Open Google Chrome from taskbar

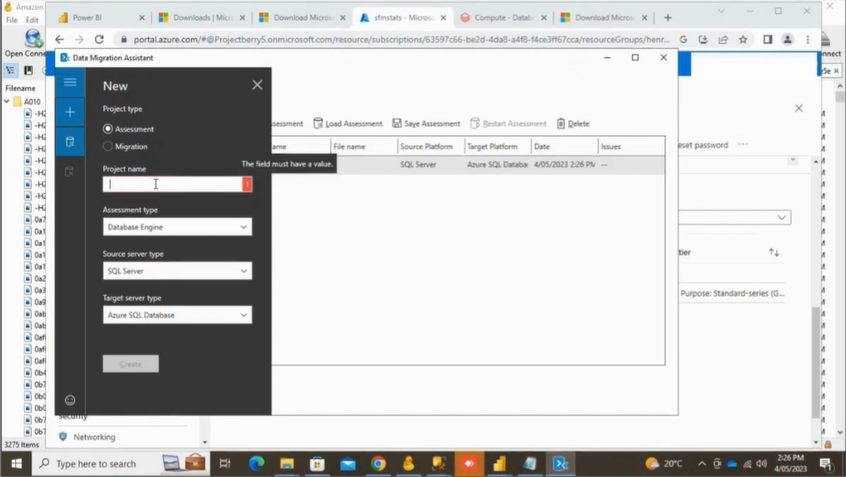[x=378, y=464]
